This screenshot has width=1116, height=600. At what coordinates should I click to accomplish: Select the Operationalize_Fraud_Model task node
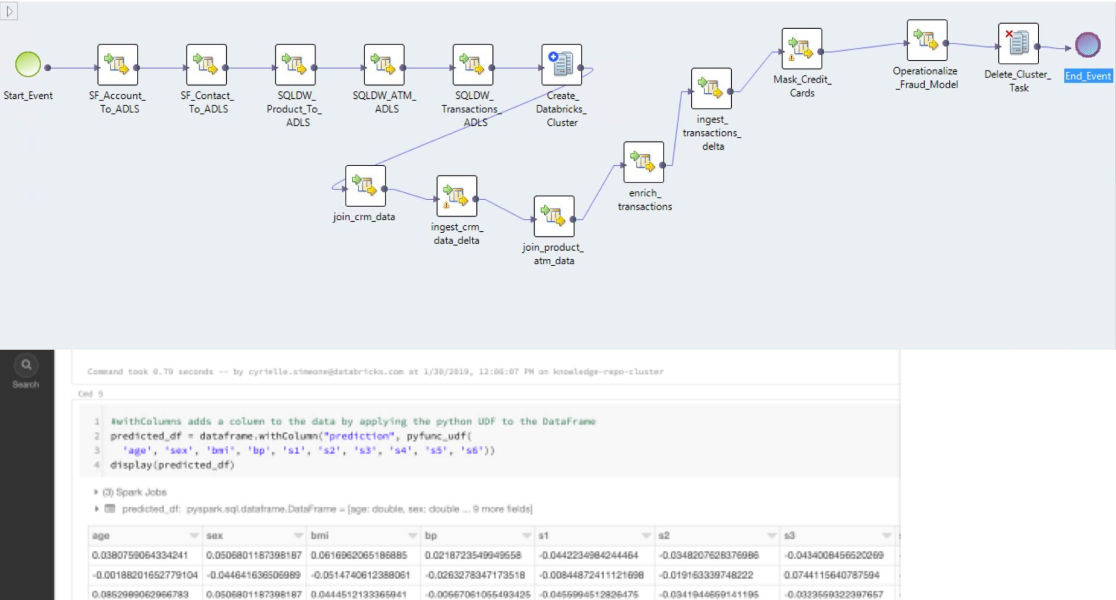tap(926, 41)
